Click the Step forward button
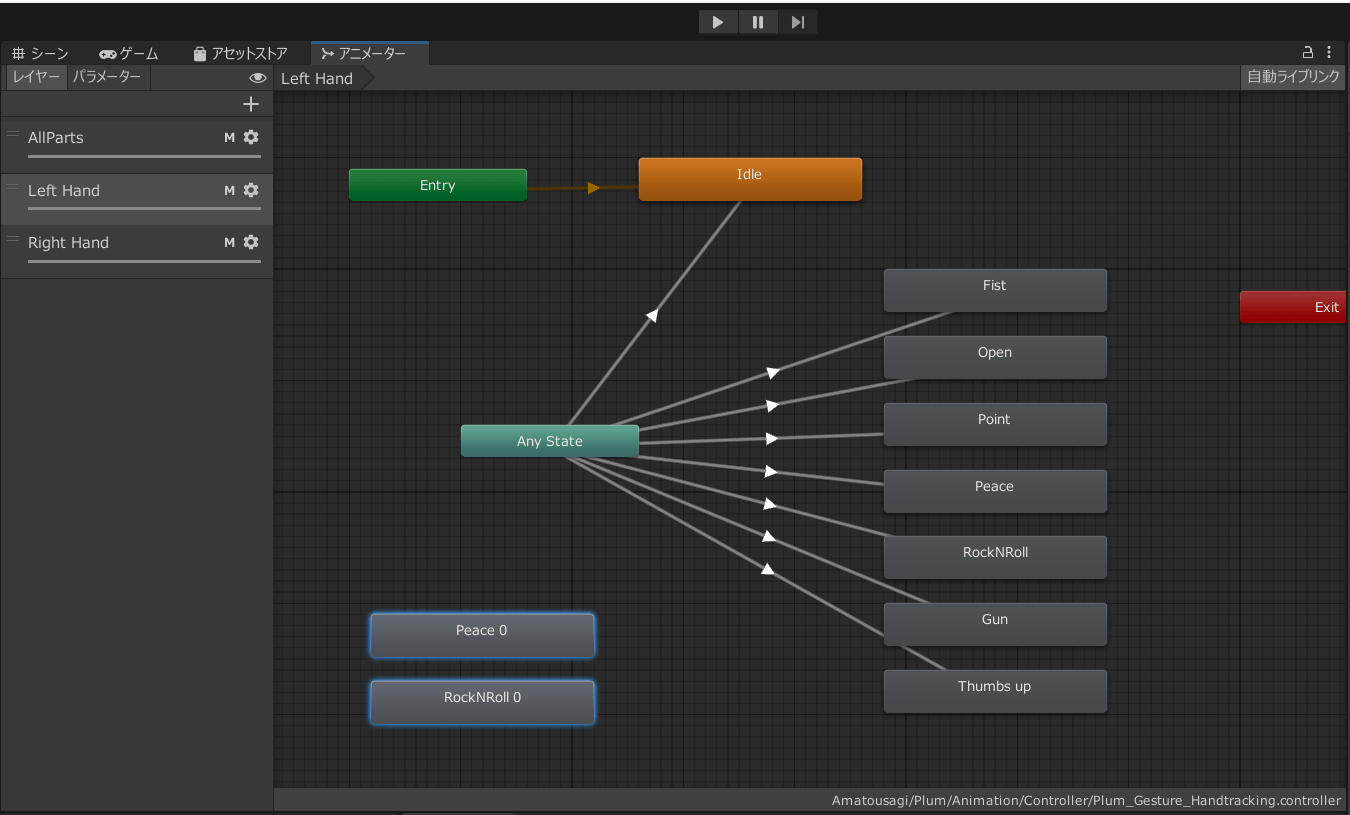Image resolution: width=1350 pixels, height=815 pixels. click(x=797, y=22)
